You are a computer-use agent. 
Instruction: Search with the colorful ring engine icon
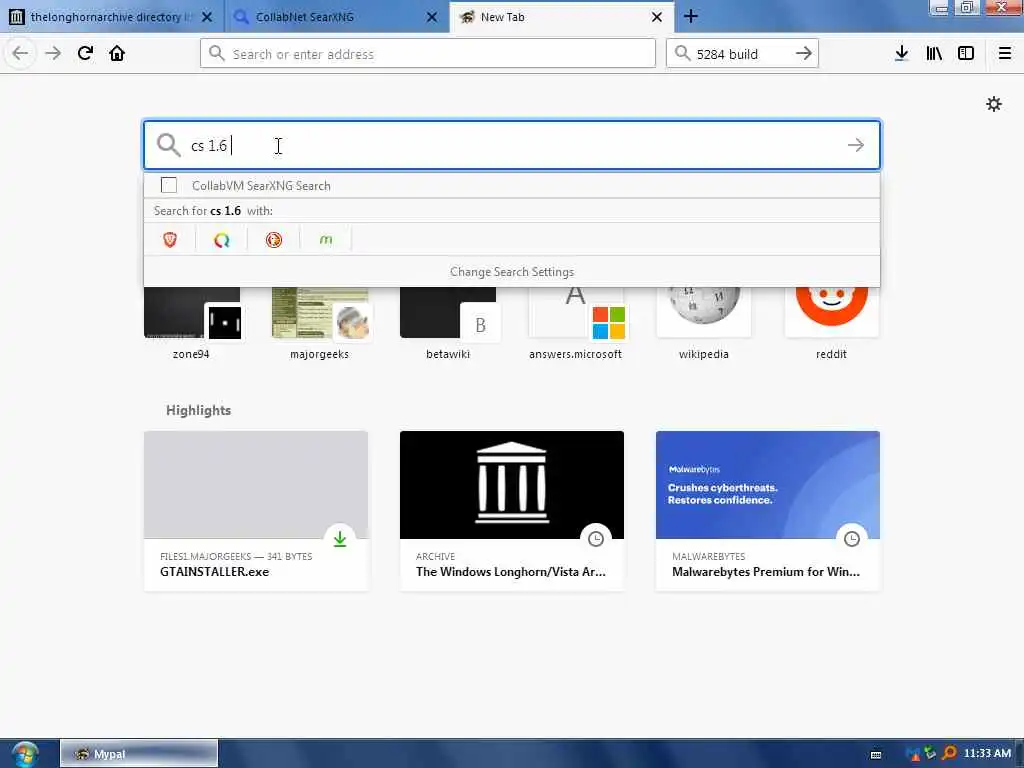(x=222, y=240)
